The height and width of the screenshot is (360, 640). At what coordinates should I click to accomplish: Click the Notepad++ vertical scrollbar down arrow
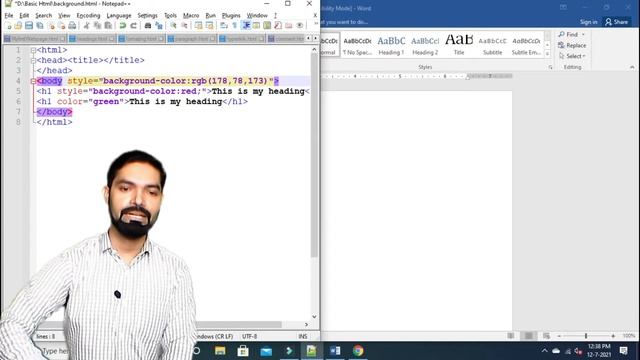pyautogui.click(x=314, y=316)
